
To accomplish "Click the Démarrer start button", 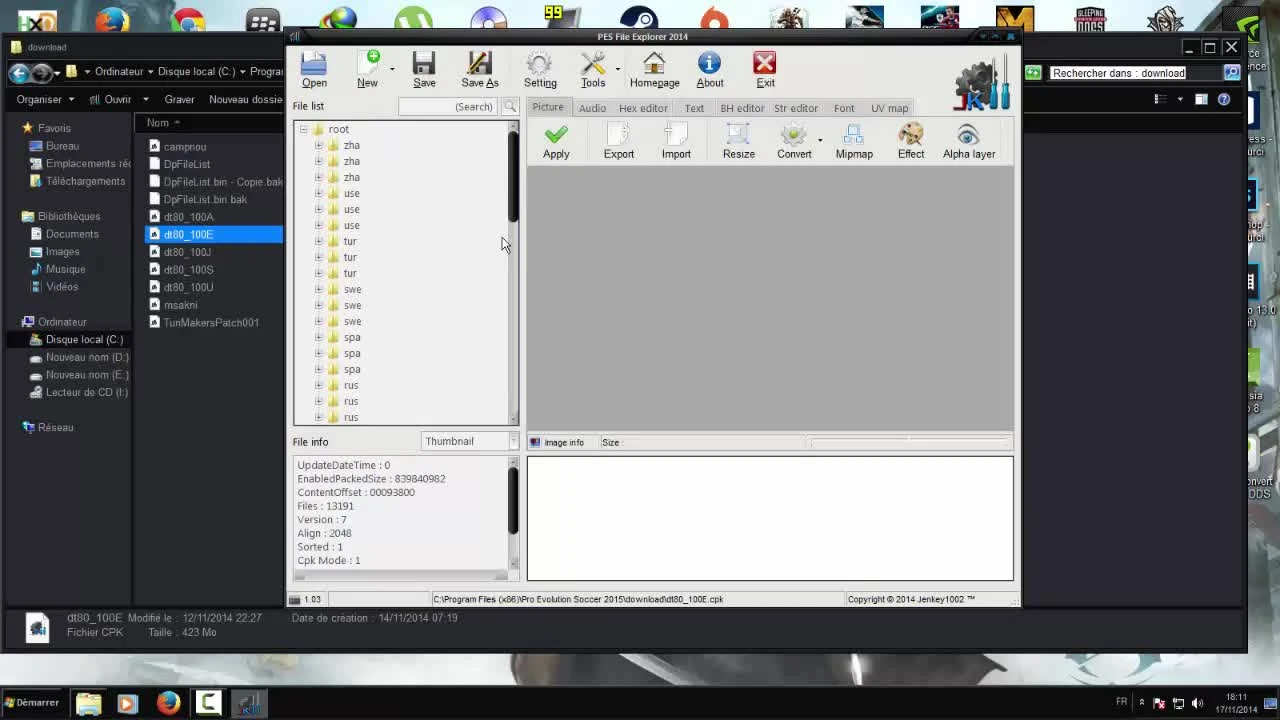I will [31, 702].
